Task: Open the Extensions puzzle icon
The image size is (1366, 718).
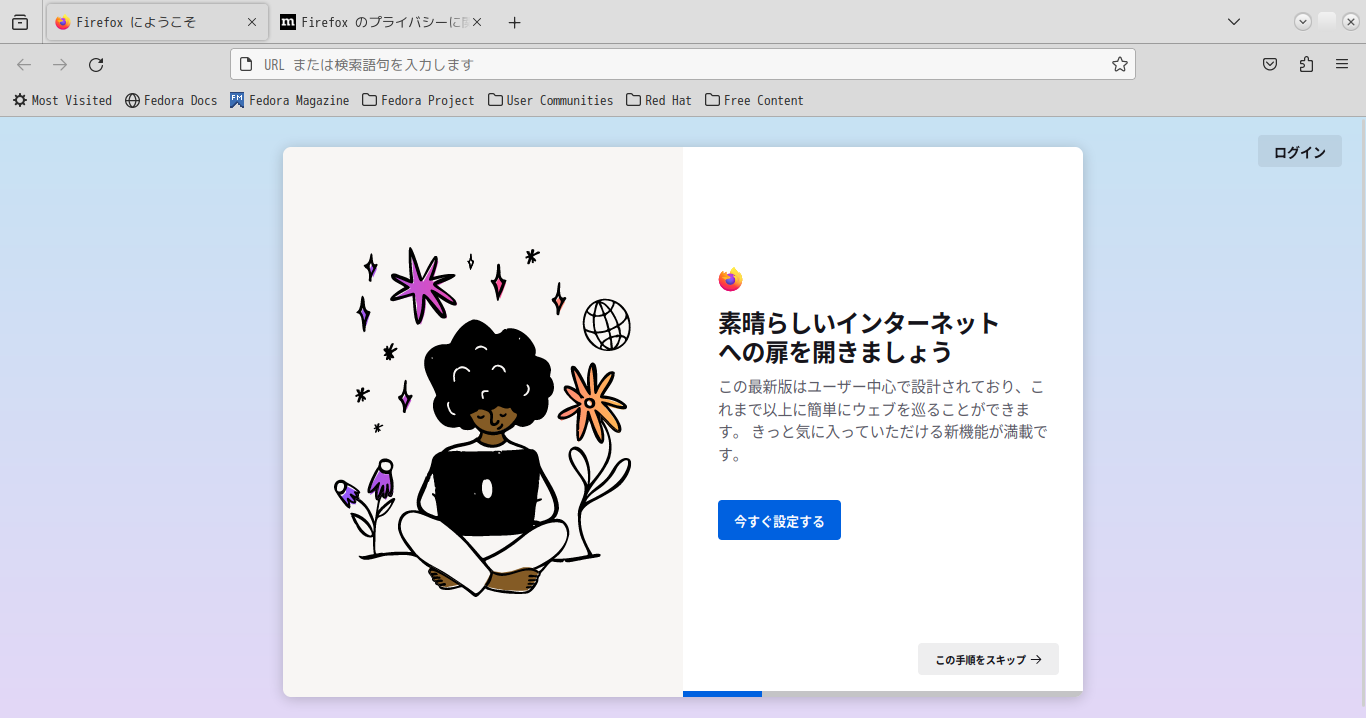Action: click(1306, 64)
